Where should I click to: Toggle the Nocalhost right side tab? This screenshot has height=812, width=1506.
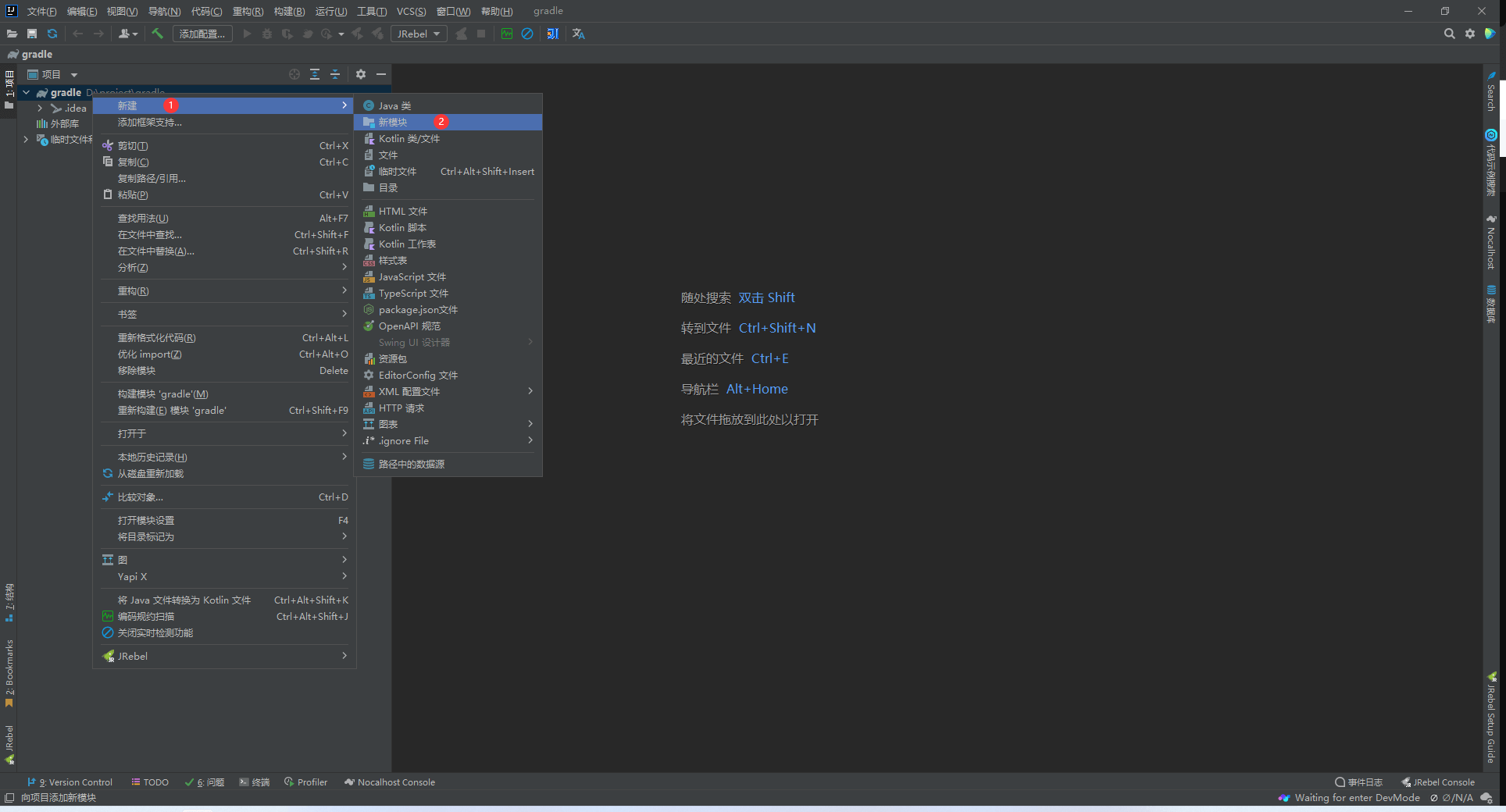(1491, 242)
